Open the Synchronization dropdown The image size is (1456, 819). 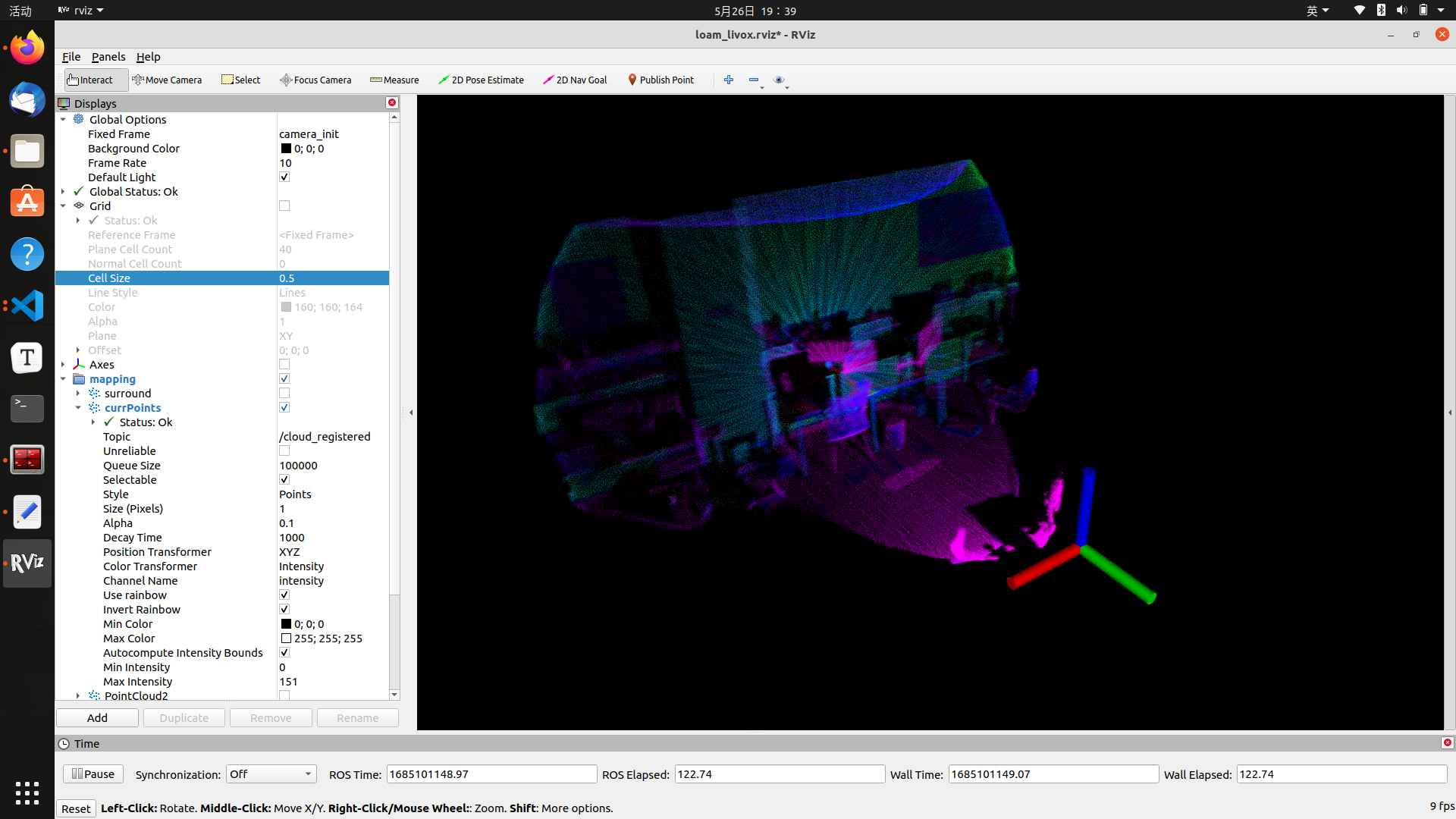271,773
